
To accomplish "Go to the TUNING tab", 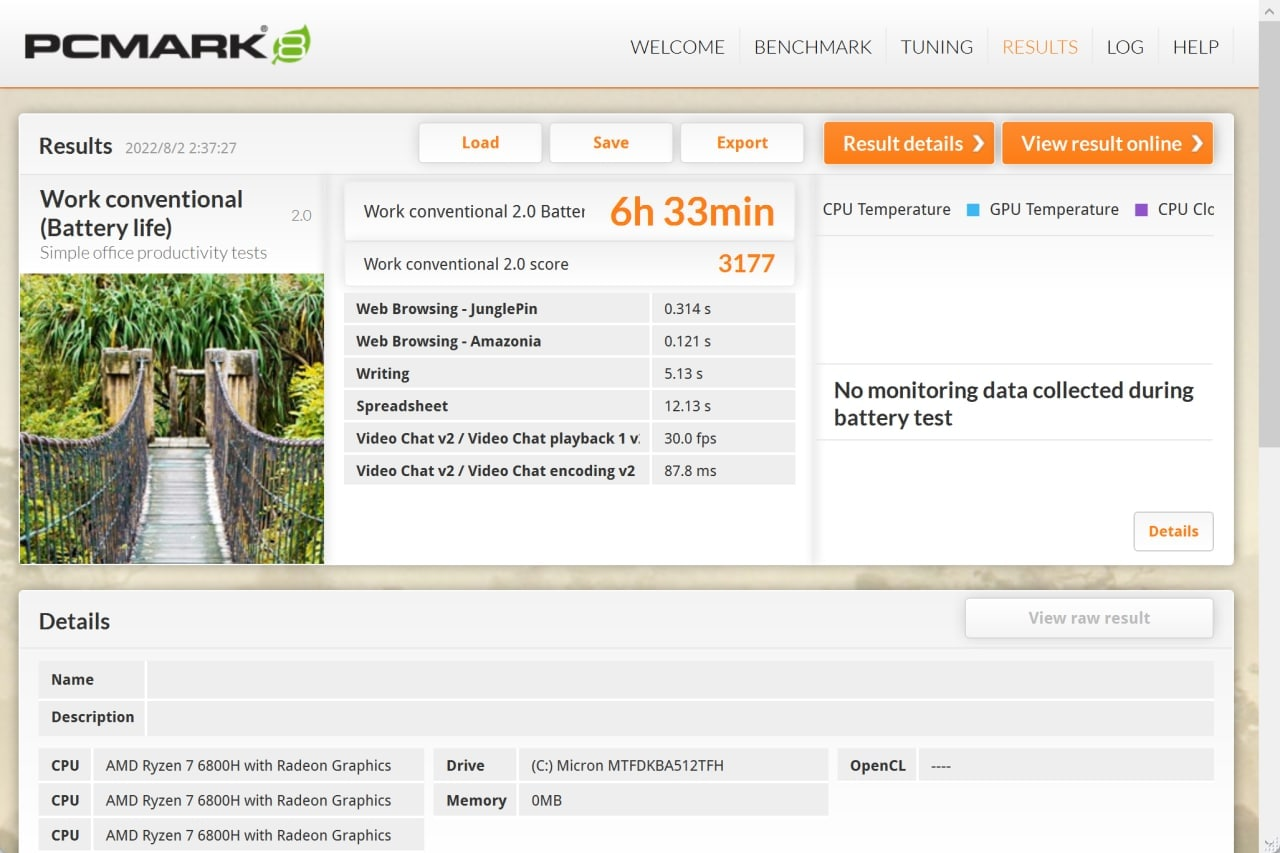I will (936, 47).
